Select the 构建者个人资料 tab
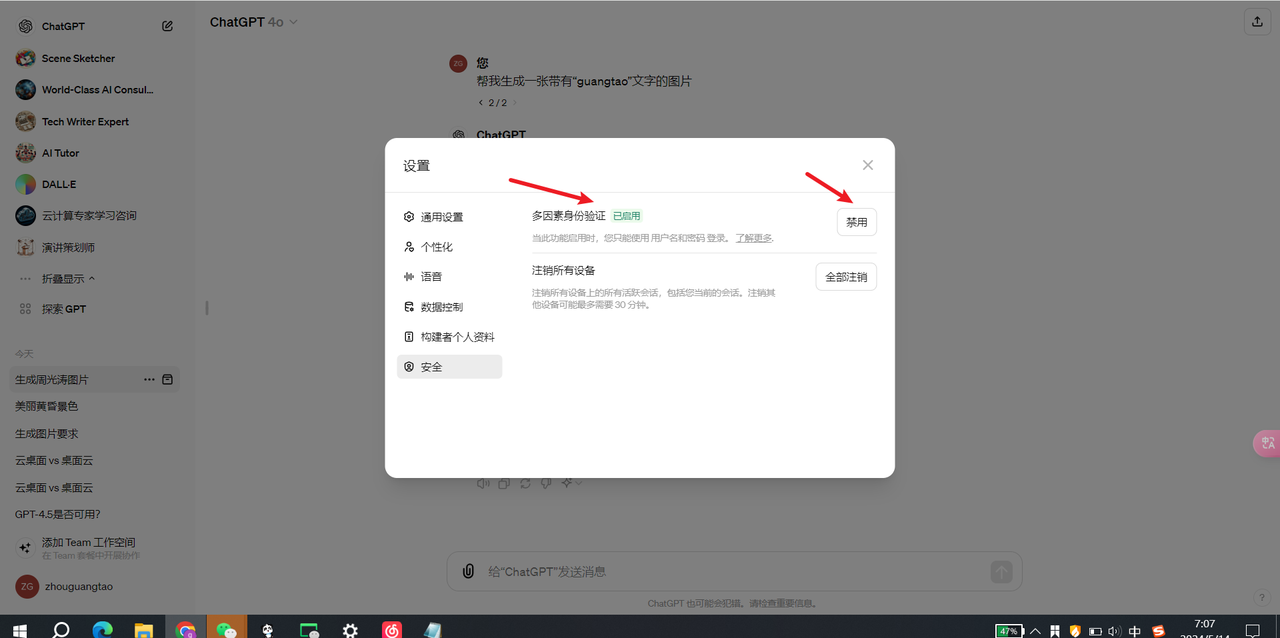The height and width of the screenshot is (638, 1280). pyautogui.click(x=449, y=337)
